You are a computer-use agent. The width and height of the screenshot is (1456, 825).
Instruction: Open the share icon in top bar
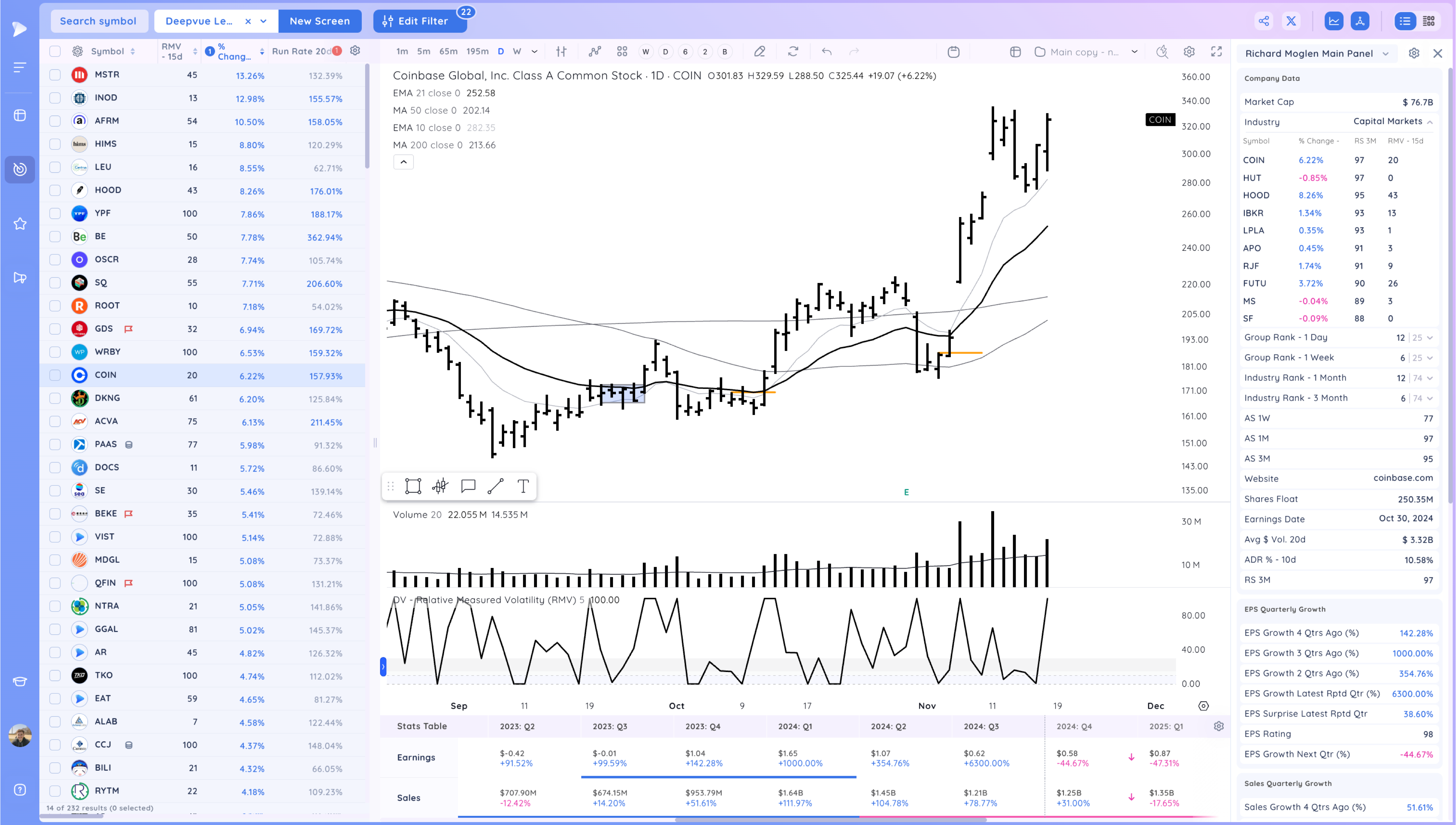click(x=1263, y=21)
